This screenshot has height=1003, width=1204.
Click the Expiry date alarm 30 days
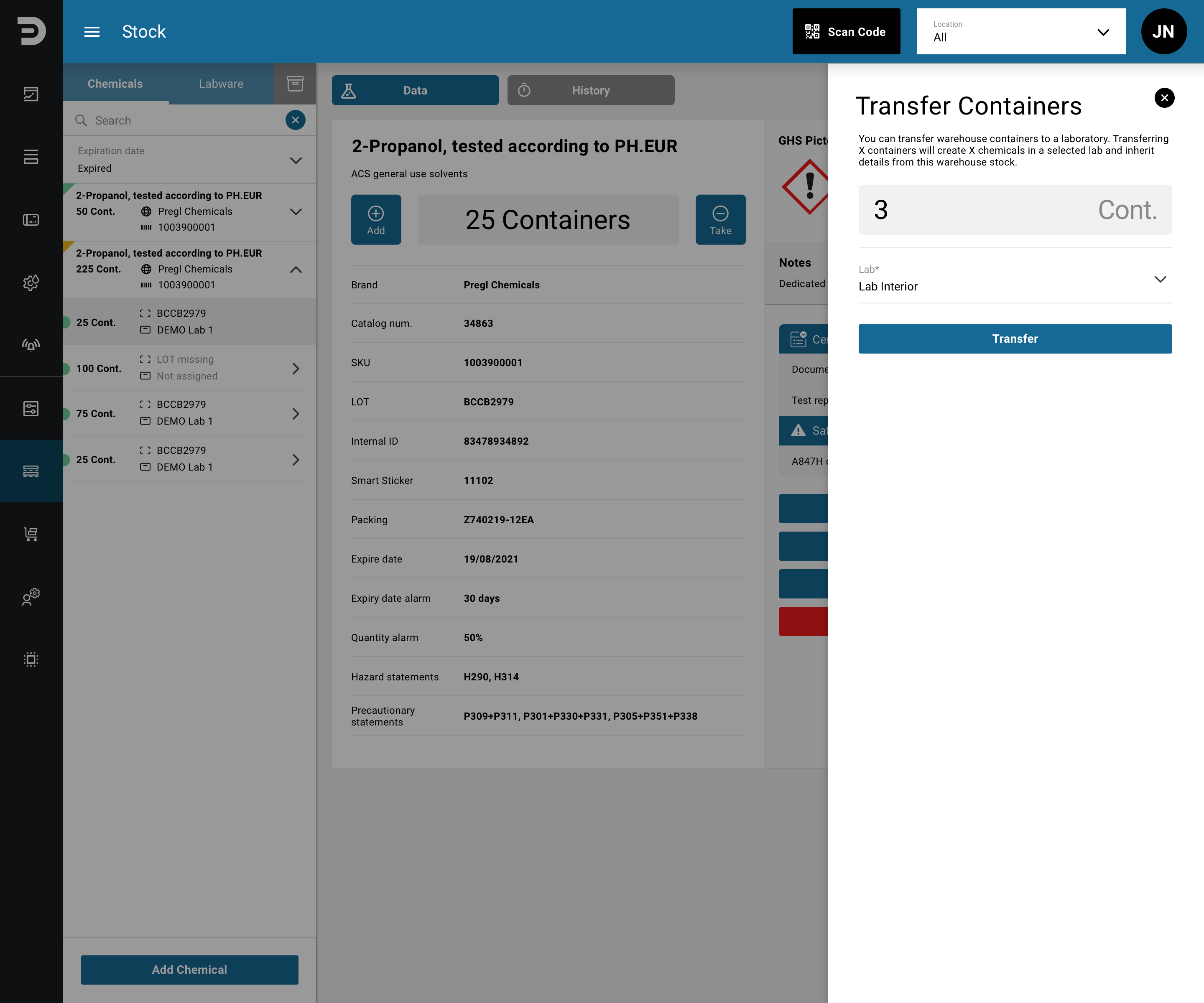tap(482, 598)
